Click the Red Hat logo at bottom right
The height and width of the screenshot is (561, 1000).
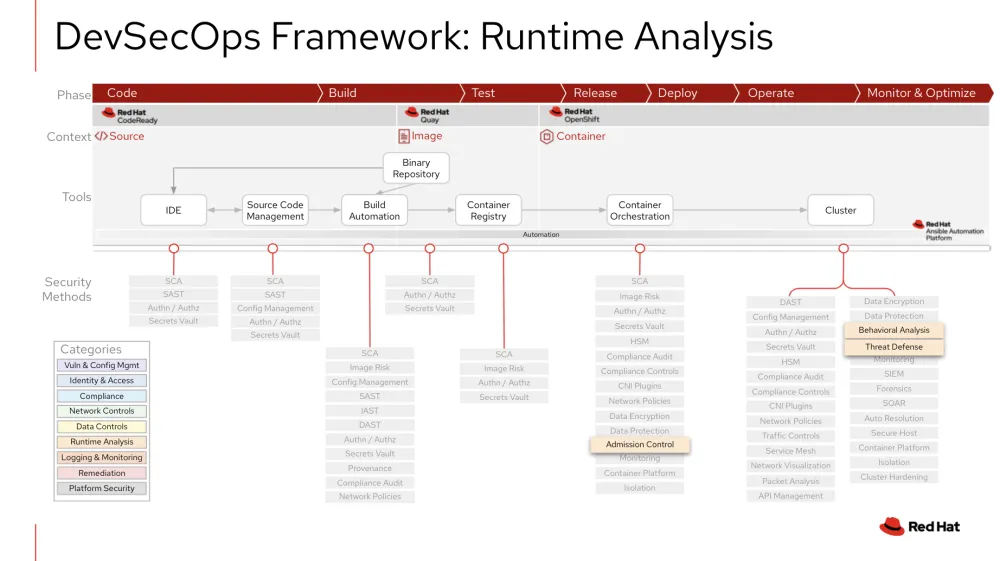click(919, 527)
